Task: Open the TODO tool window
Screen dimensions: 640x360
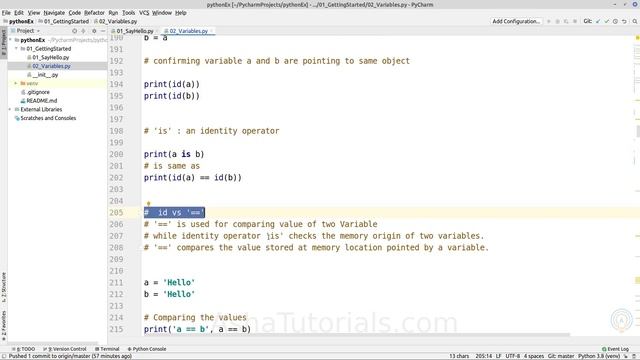Action: (24, 349)
